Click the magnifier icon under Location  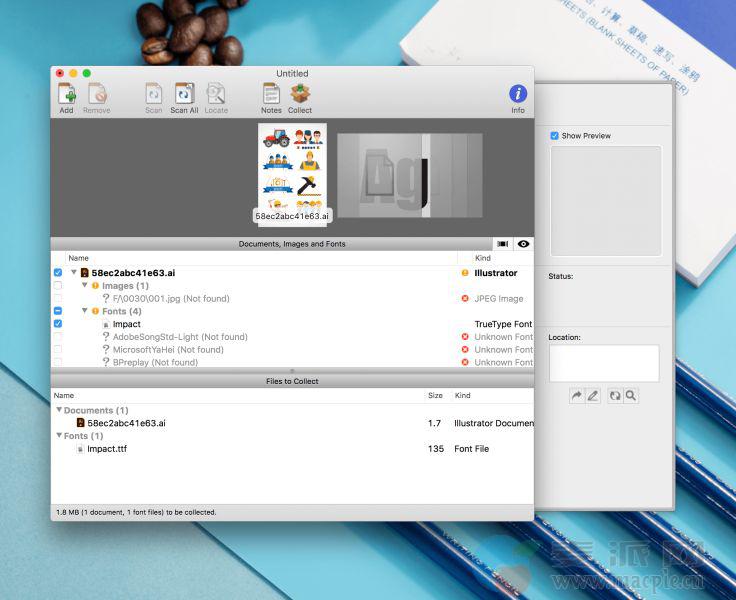pos(632,396)
